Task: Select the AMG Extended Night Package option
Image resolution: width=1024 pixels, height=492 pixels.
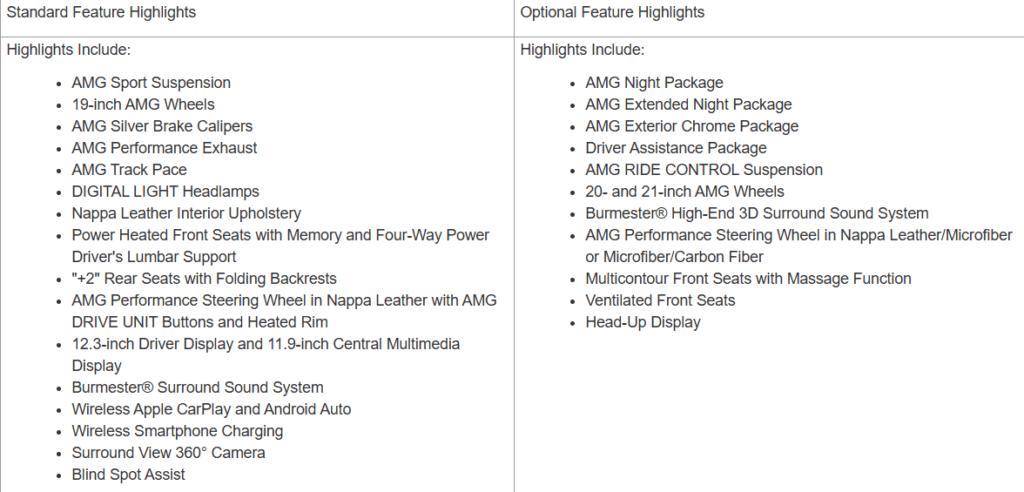Action: coord(688,104)
